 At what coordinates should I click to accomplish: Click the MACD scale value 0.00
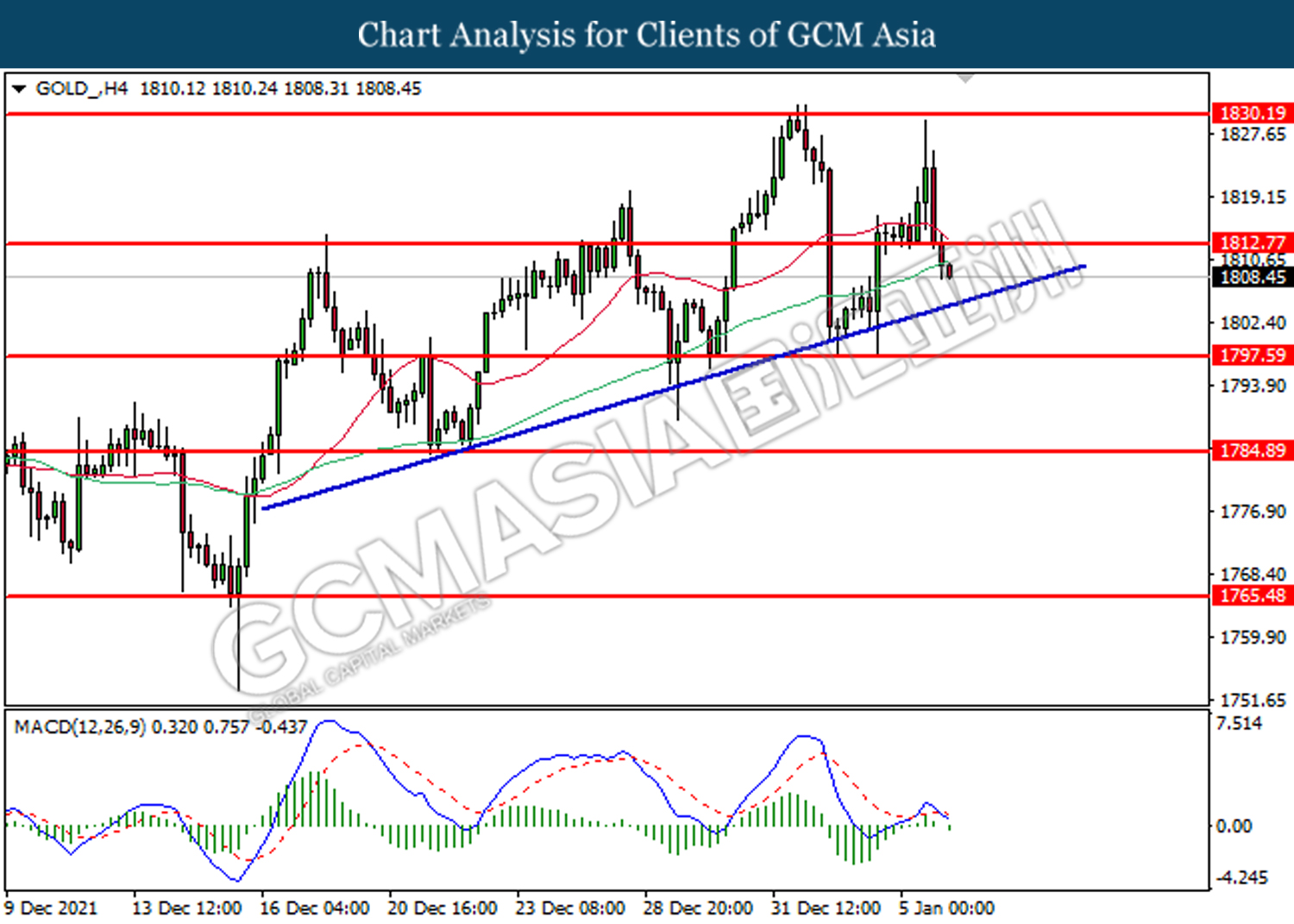coord(1234,827)
